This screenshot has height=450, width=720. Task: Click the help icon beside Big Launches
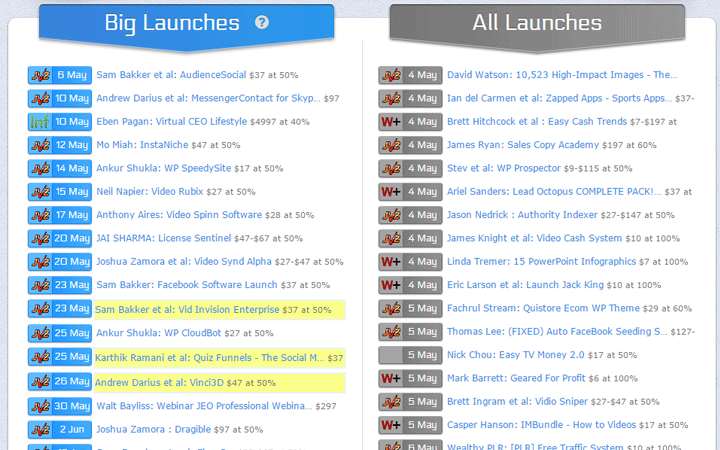coord(262,22)
